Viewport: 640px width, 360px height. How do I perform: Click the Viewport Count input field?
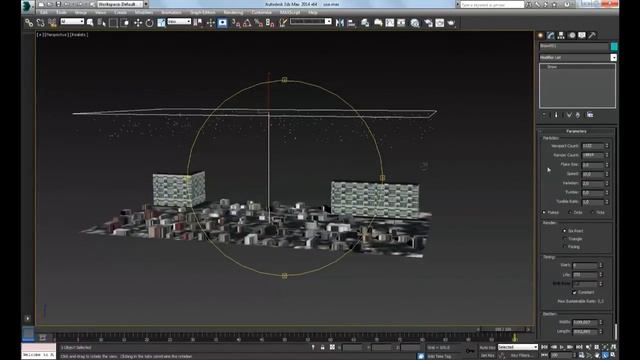coord(593,146)
